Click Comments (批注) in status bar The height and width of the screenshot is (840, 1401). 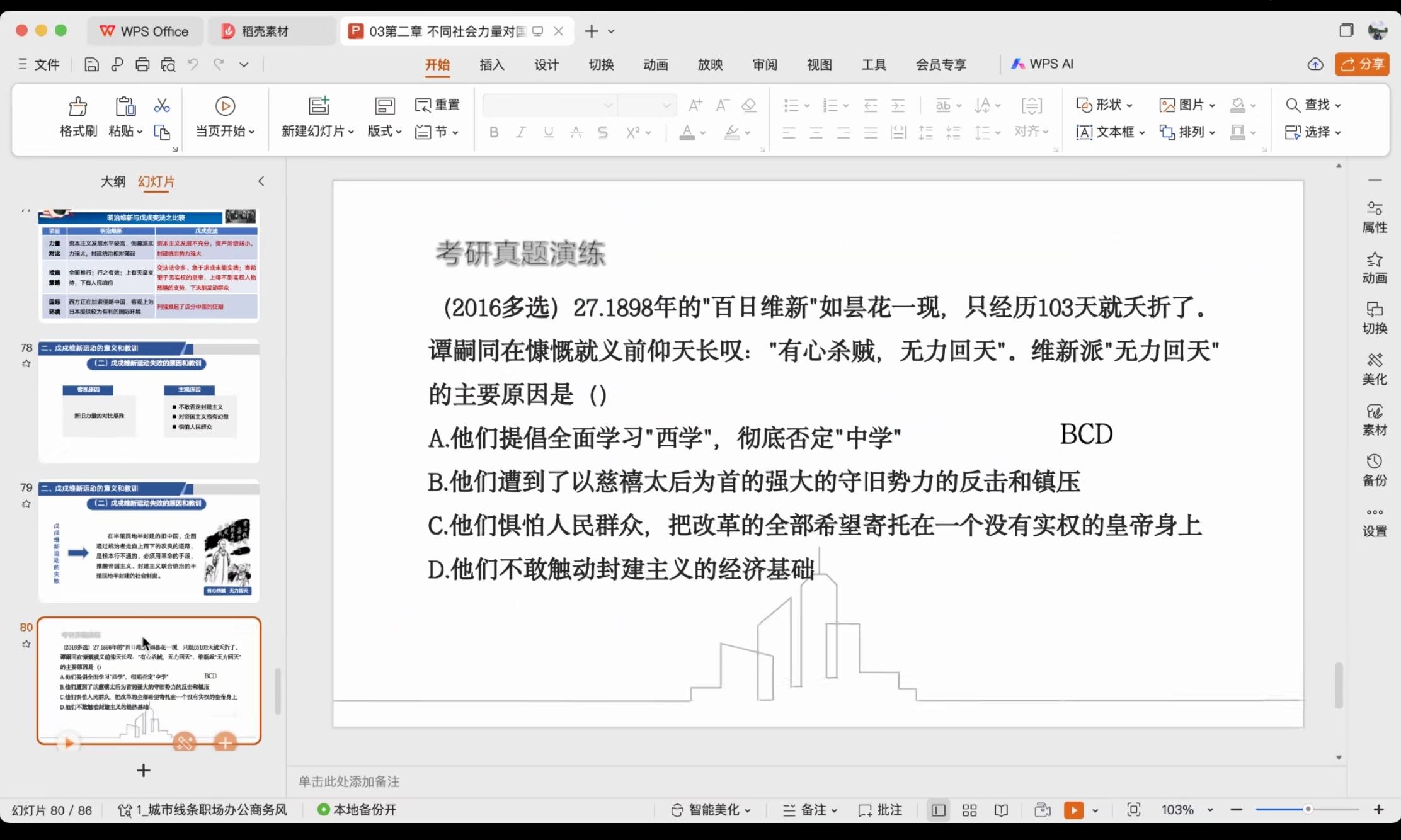pos(880,810)
